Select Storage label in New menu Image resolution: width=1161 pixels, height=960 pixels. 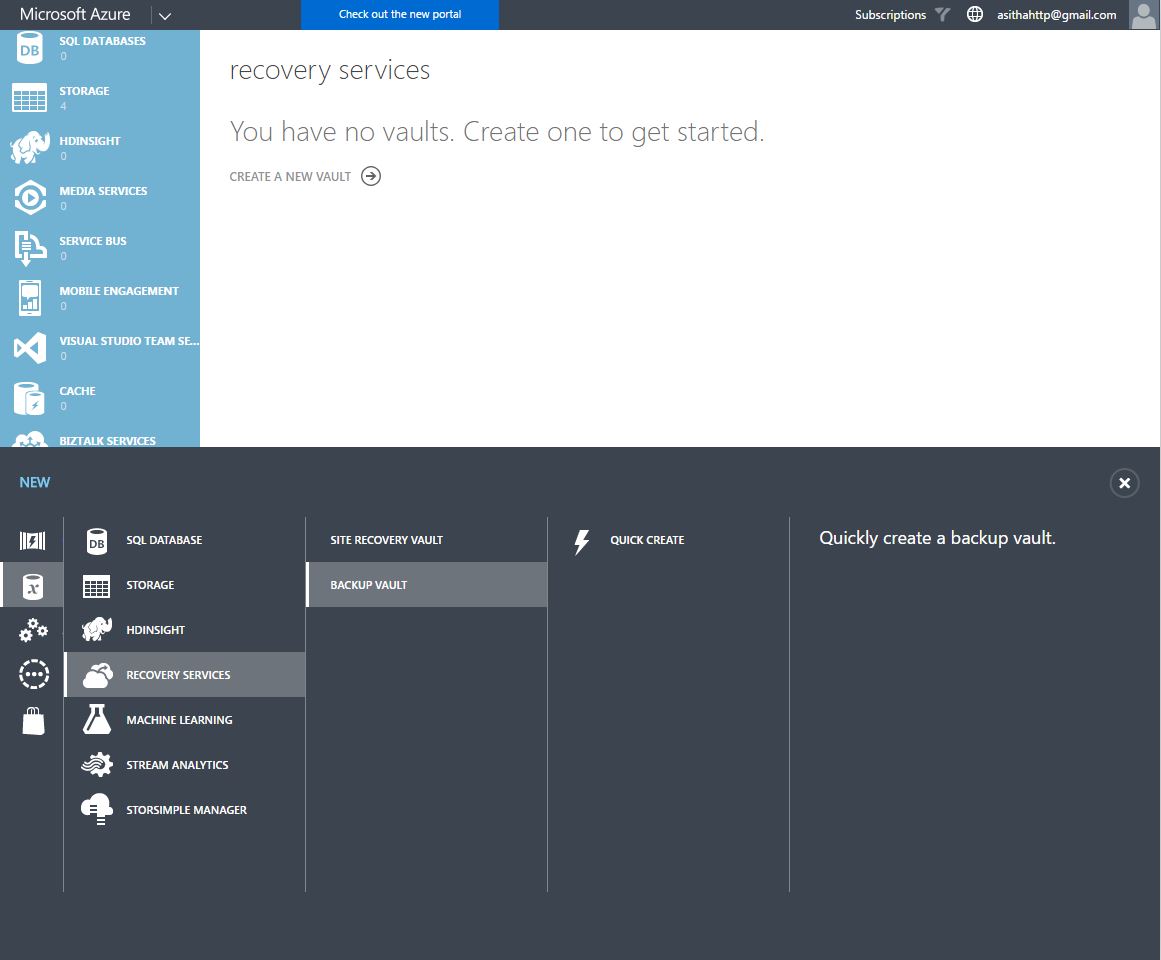(x=150, y=585)
